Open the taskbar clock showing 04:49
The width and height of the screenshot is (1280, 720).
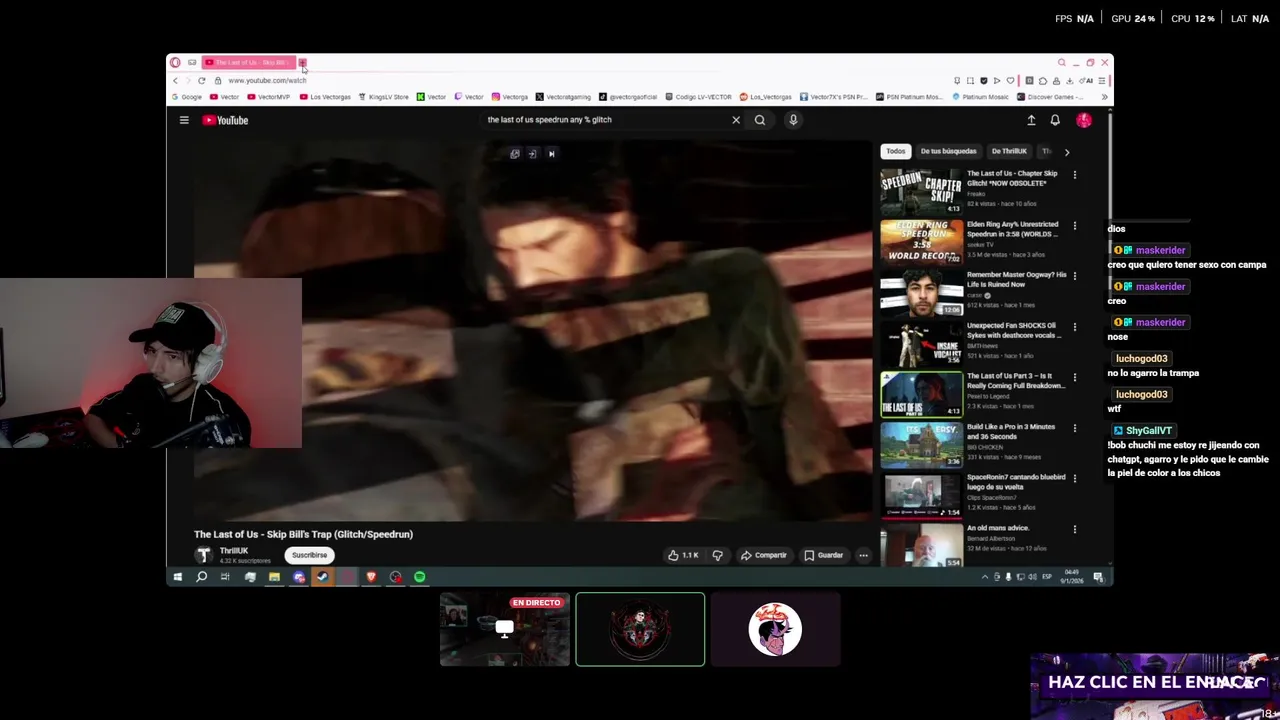(1072, 577)
